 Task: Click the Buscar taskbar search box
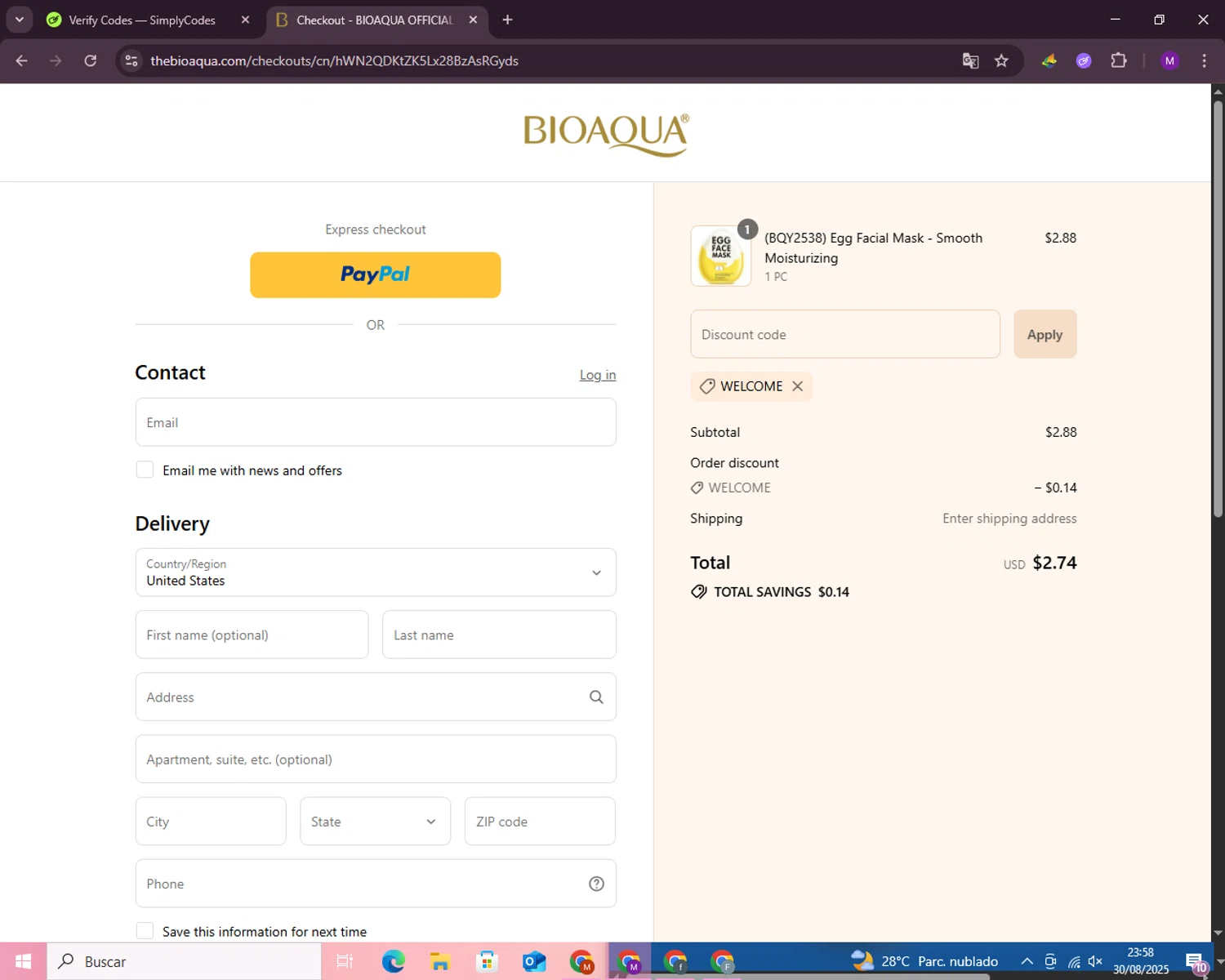184,961
